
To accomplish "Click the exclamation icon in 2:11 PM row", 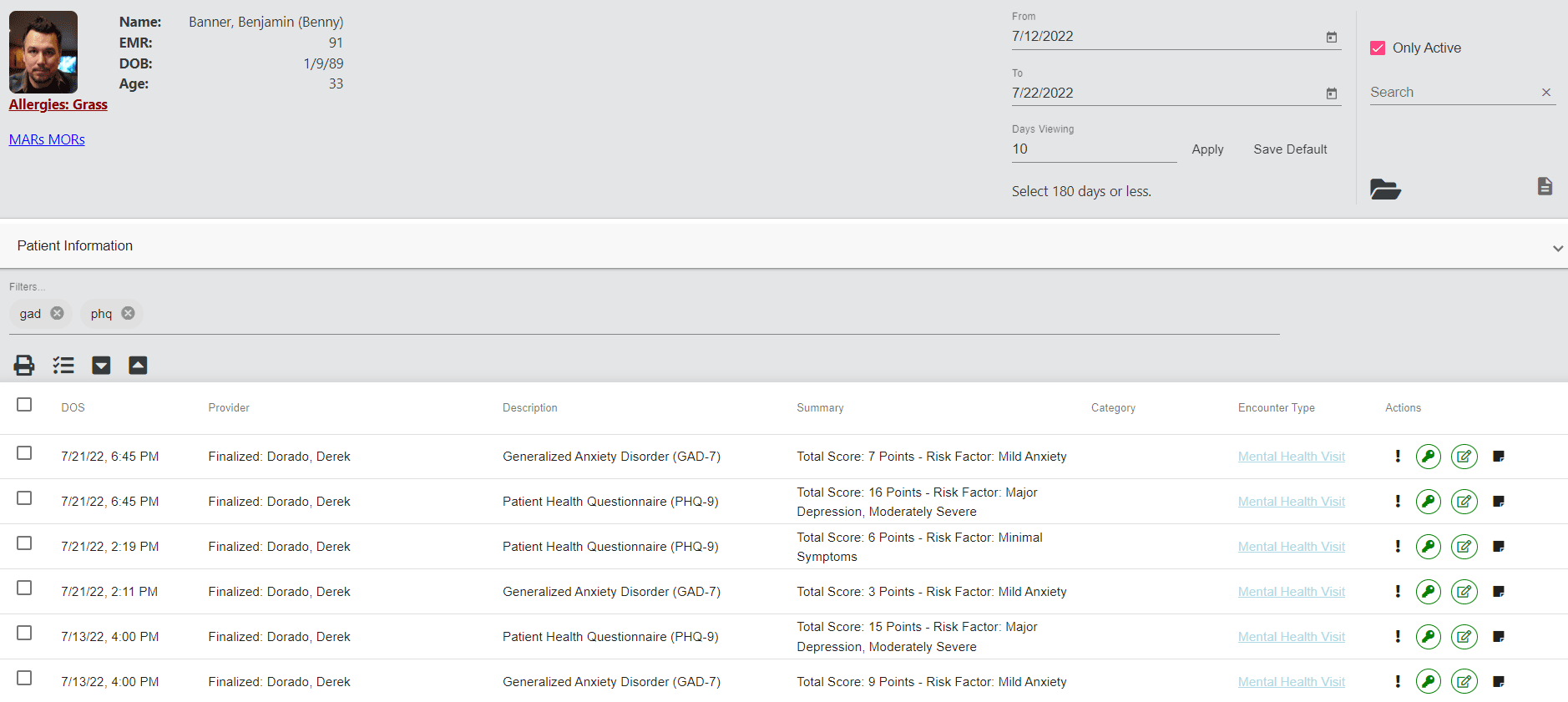I will (1398, 592).
